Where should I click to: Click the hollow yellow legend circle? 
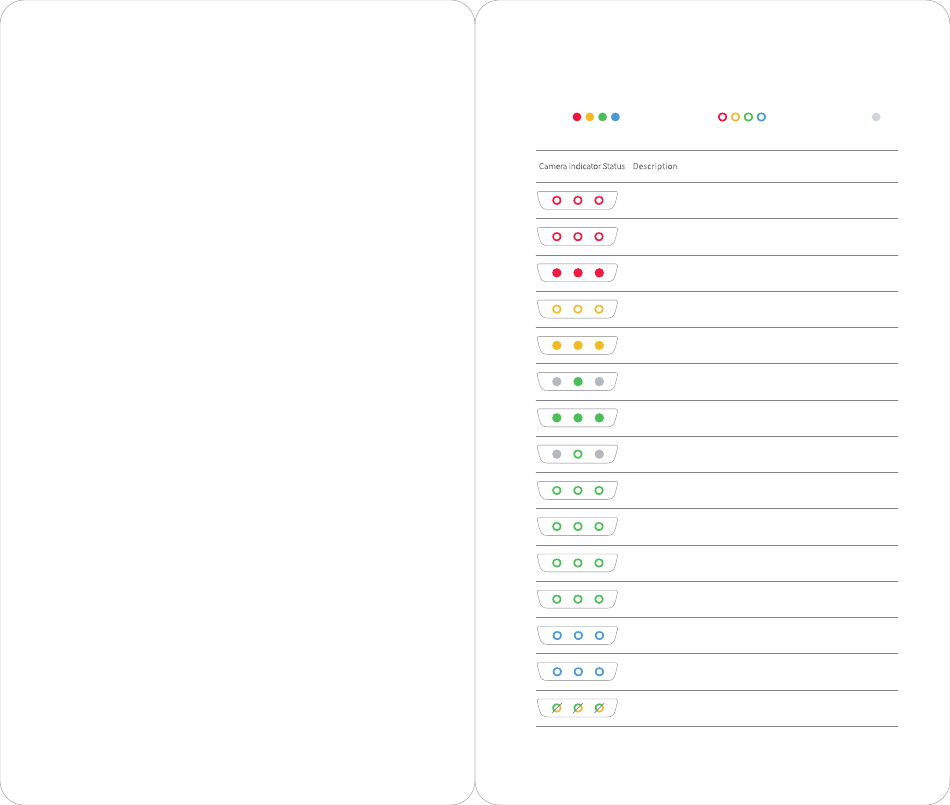pos(736,117)
